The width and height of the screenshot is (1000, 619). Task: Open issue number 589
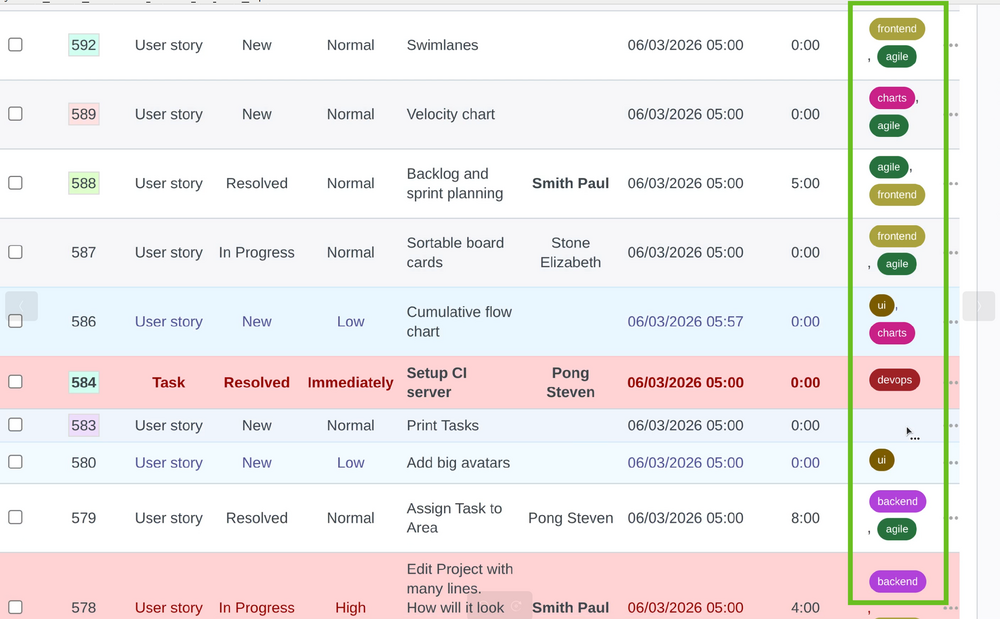tap(84, 114)
